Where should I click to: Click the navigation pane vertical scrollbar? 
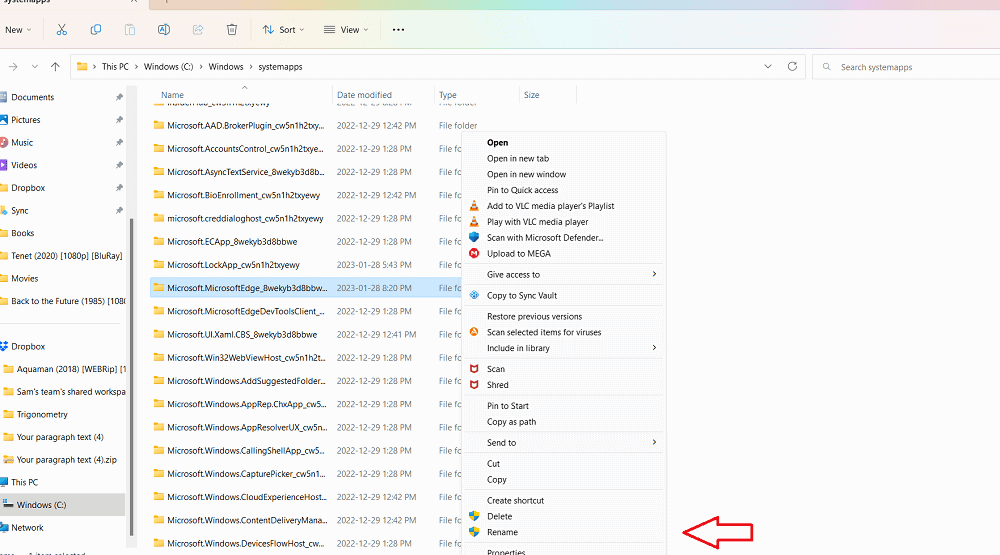coord(131,376)
